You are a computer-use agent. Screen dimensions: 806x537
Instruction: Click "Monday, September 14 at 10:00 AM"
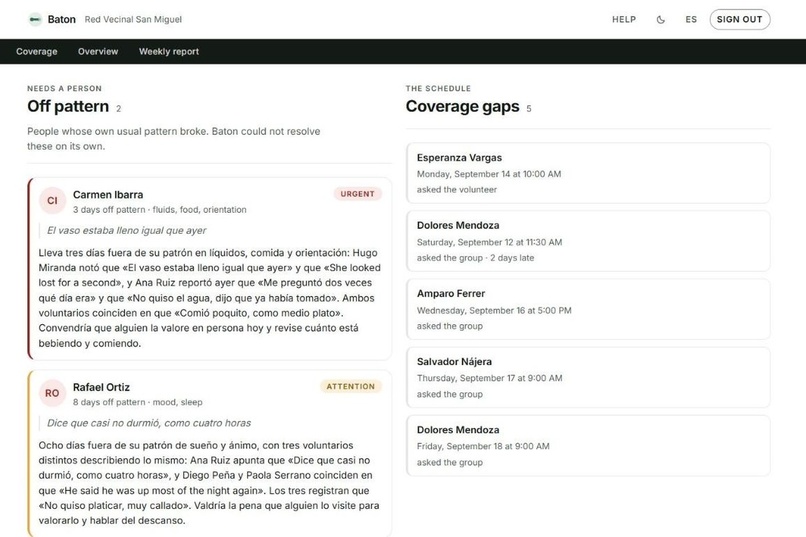489,174
